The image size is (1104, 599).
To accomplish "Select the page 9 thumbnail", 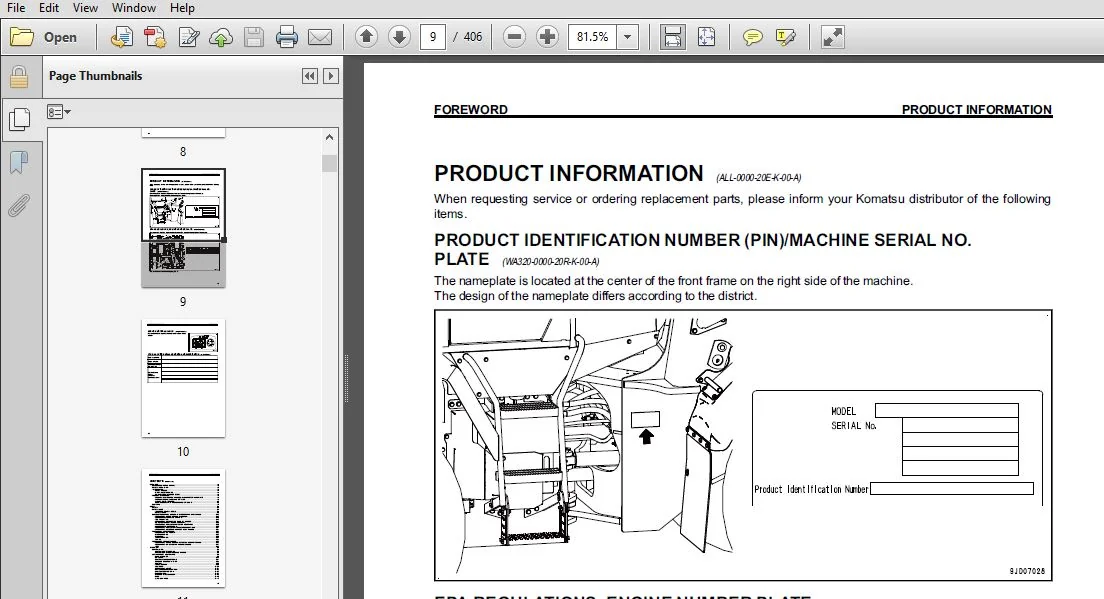I will (183, 227).
